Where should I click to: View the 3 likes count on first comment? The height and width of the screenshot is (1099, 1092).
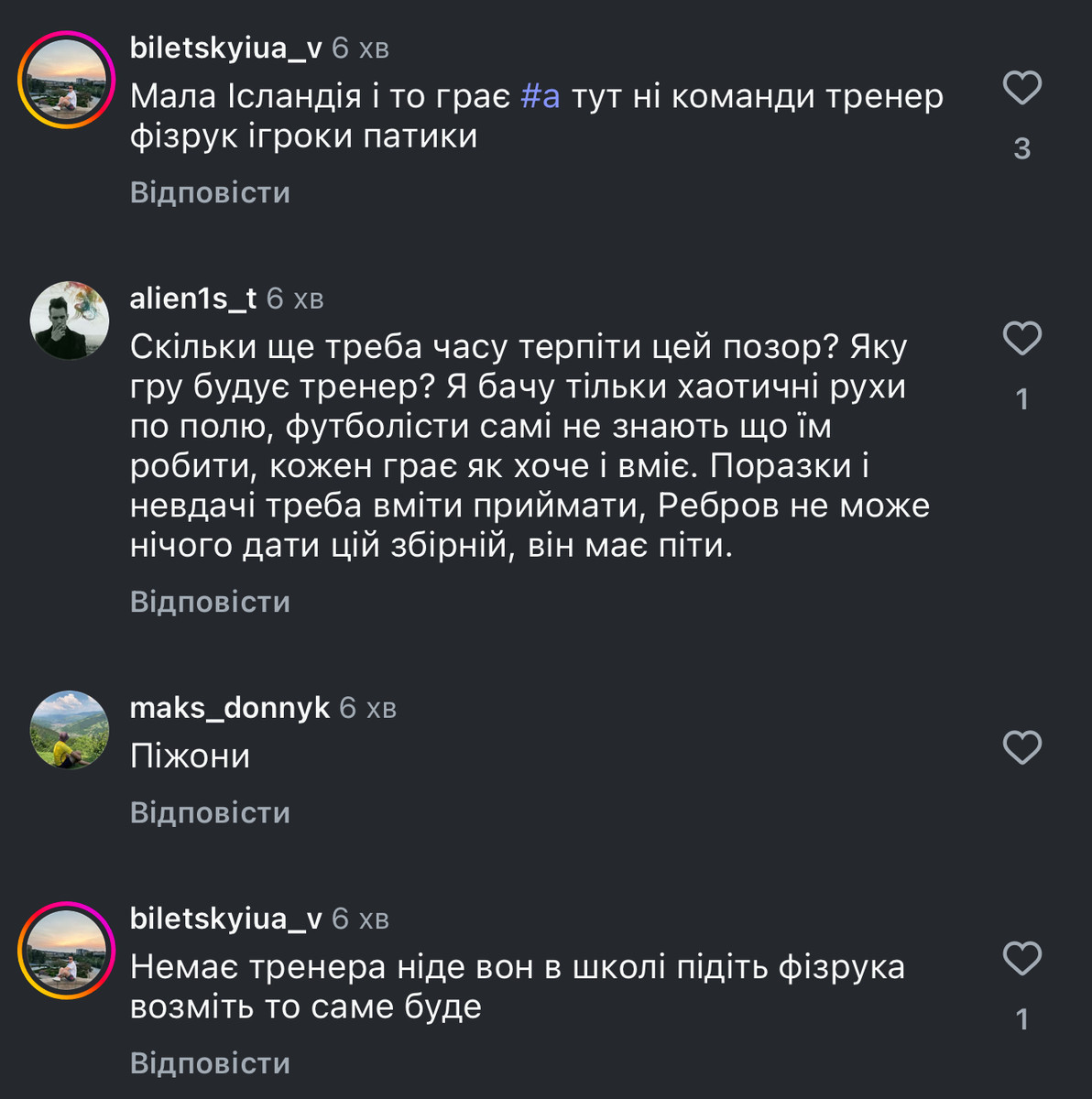[1021, 148]
